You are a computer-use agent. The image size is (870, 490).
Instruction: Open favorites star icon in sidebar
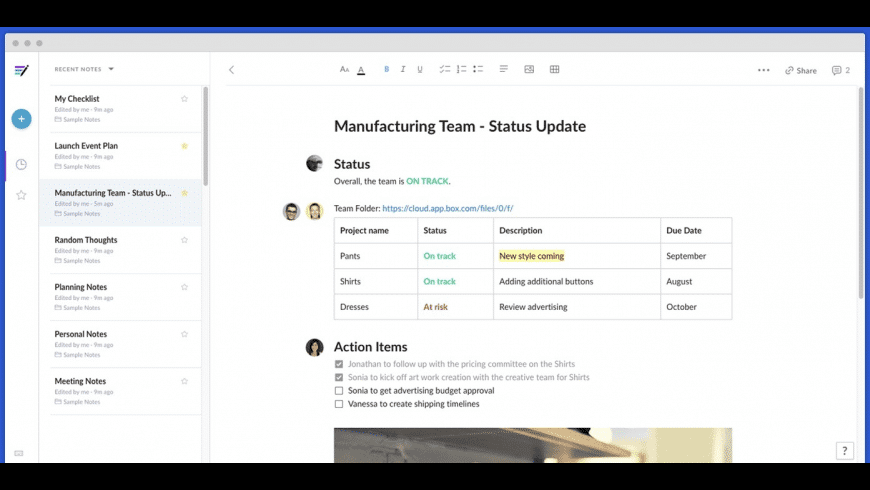pos(21,195)
